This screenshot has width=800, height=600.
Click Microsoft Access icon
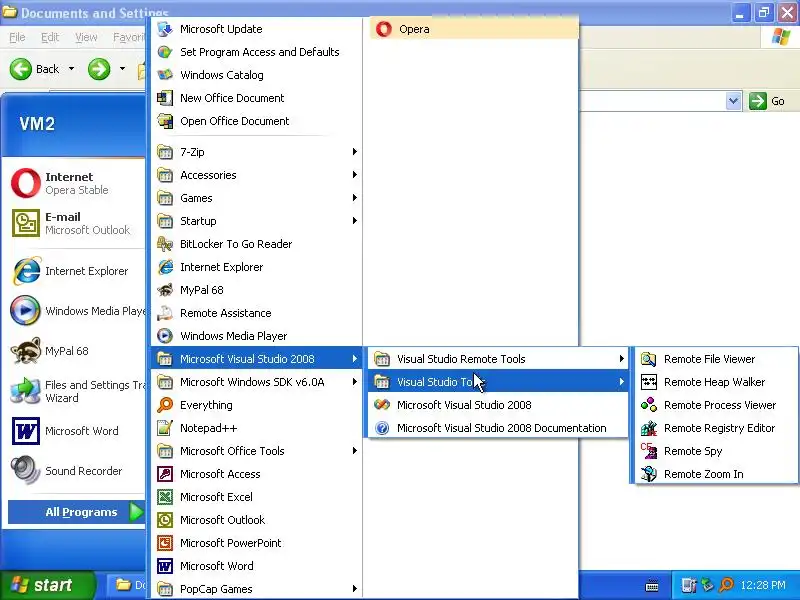[x=165, y=474]
